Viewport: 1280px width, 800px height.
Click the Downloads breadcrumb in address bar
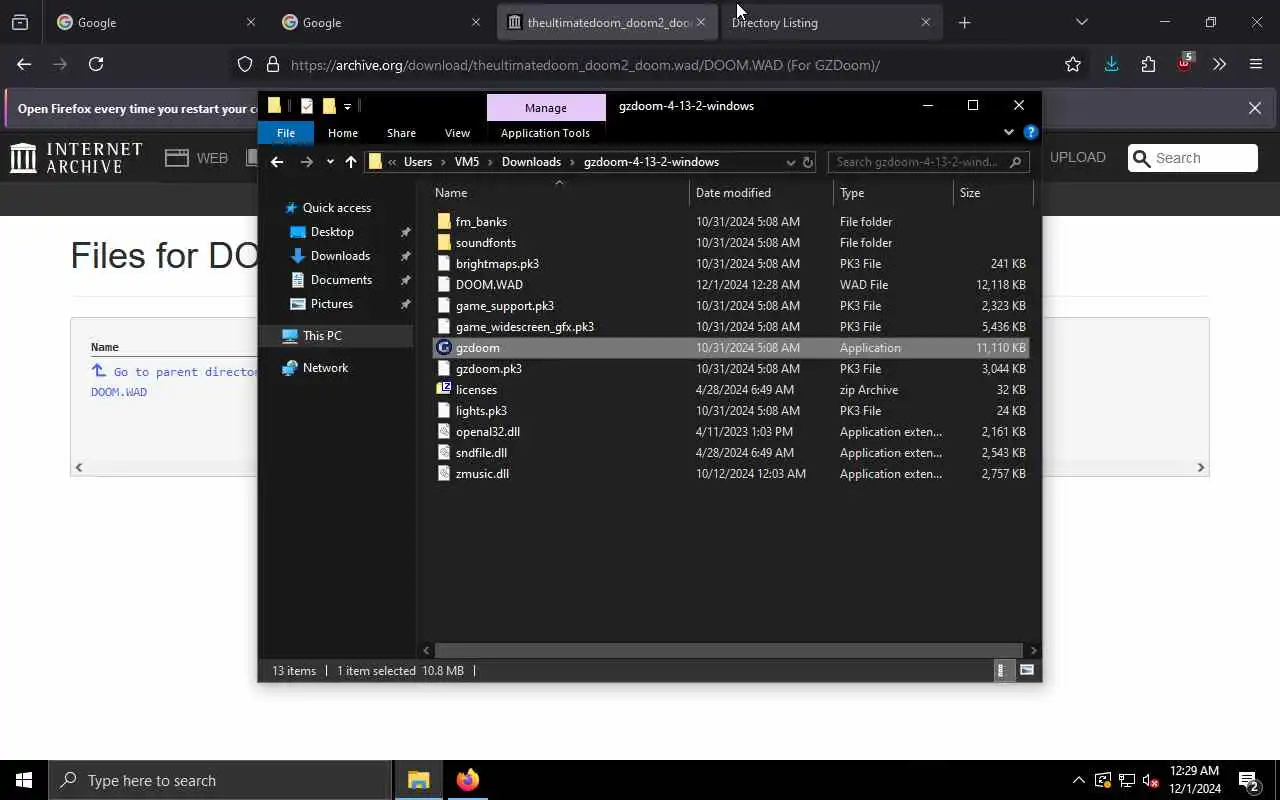531,162
